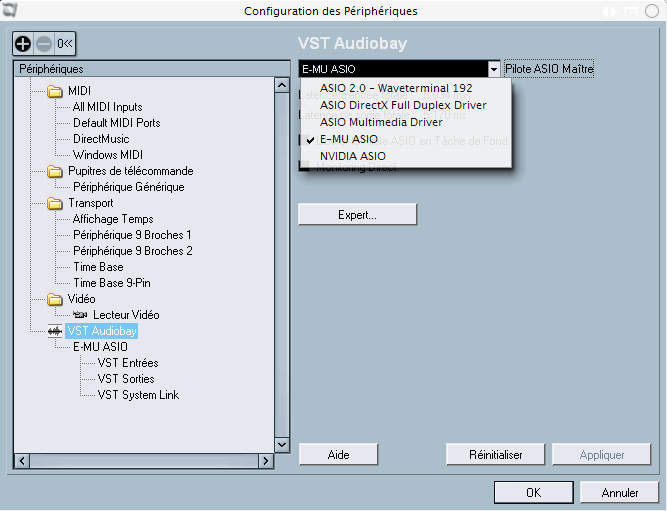
Task: Click the Vidéo folder label
Action: click(x=81, y=299)
